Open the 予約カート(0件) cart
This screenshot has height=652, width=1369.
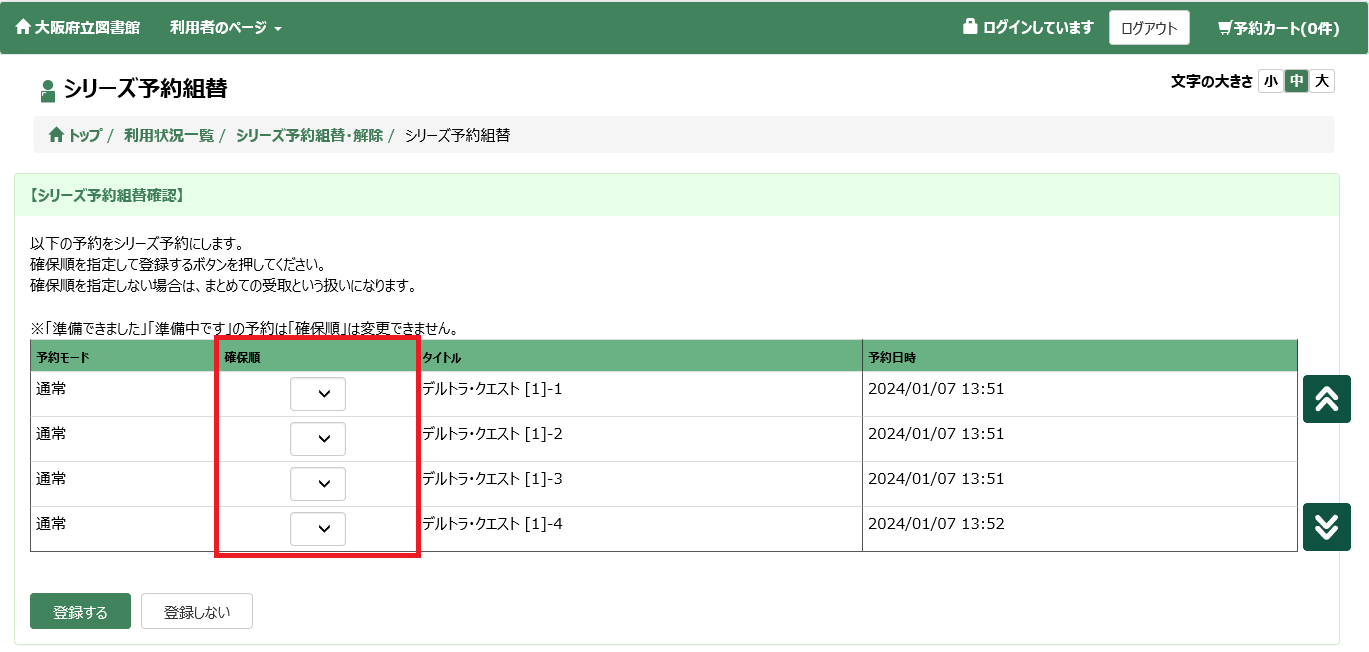(x=1278, y=28)
